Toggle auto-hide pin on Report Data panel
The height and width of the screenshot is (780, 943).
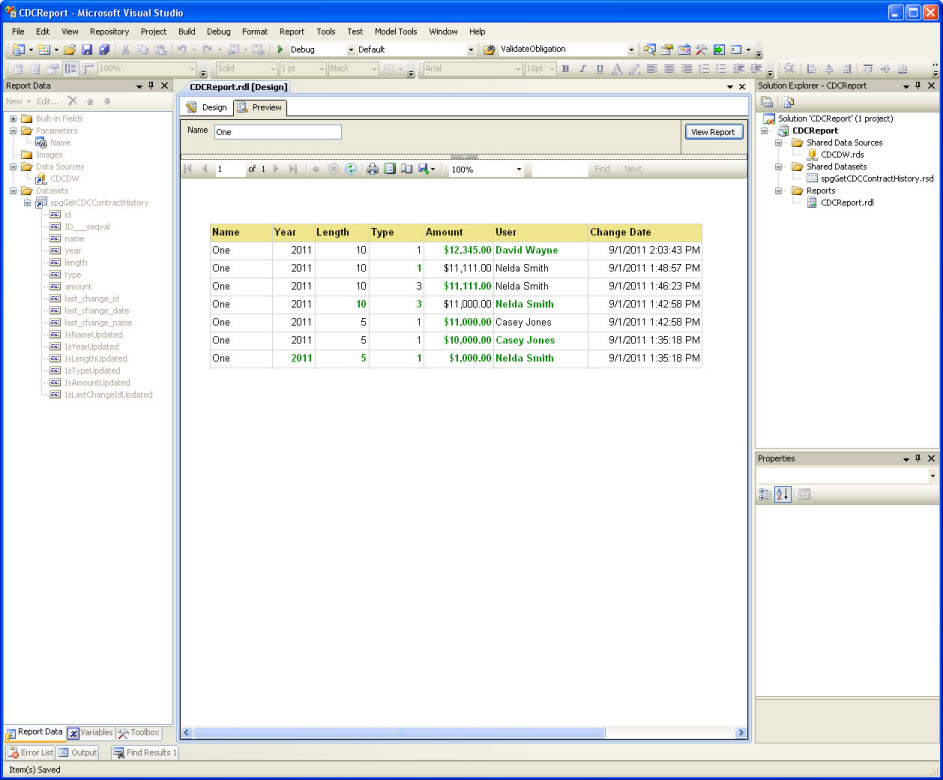(x=152, y=86)
